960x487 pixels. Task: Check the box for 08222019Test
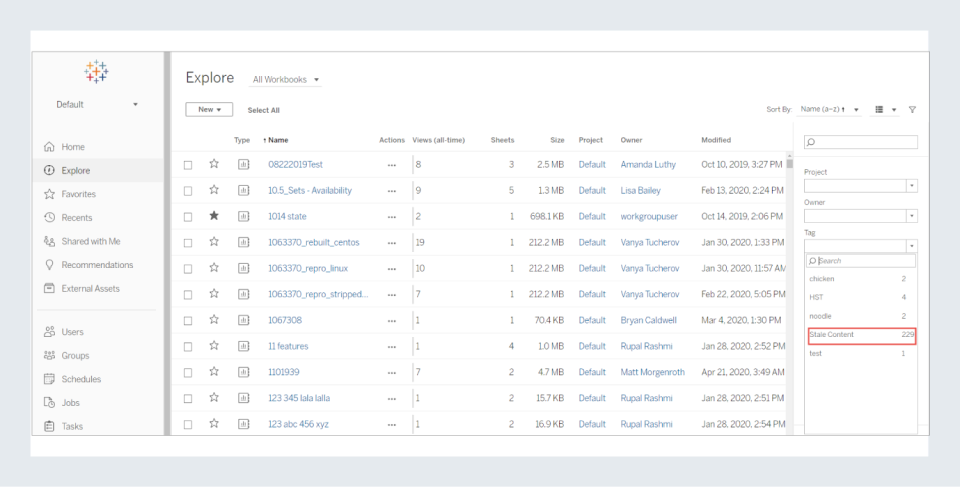pyautogui.click(x=188, y=165)
